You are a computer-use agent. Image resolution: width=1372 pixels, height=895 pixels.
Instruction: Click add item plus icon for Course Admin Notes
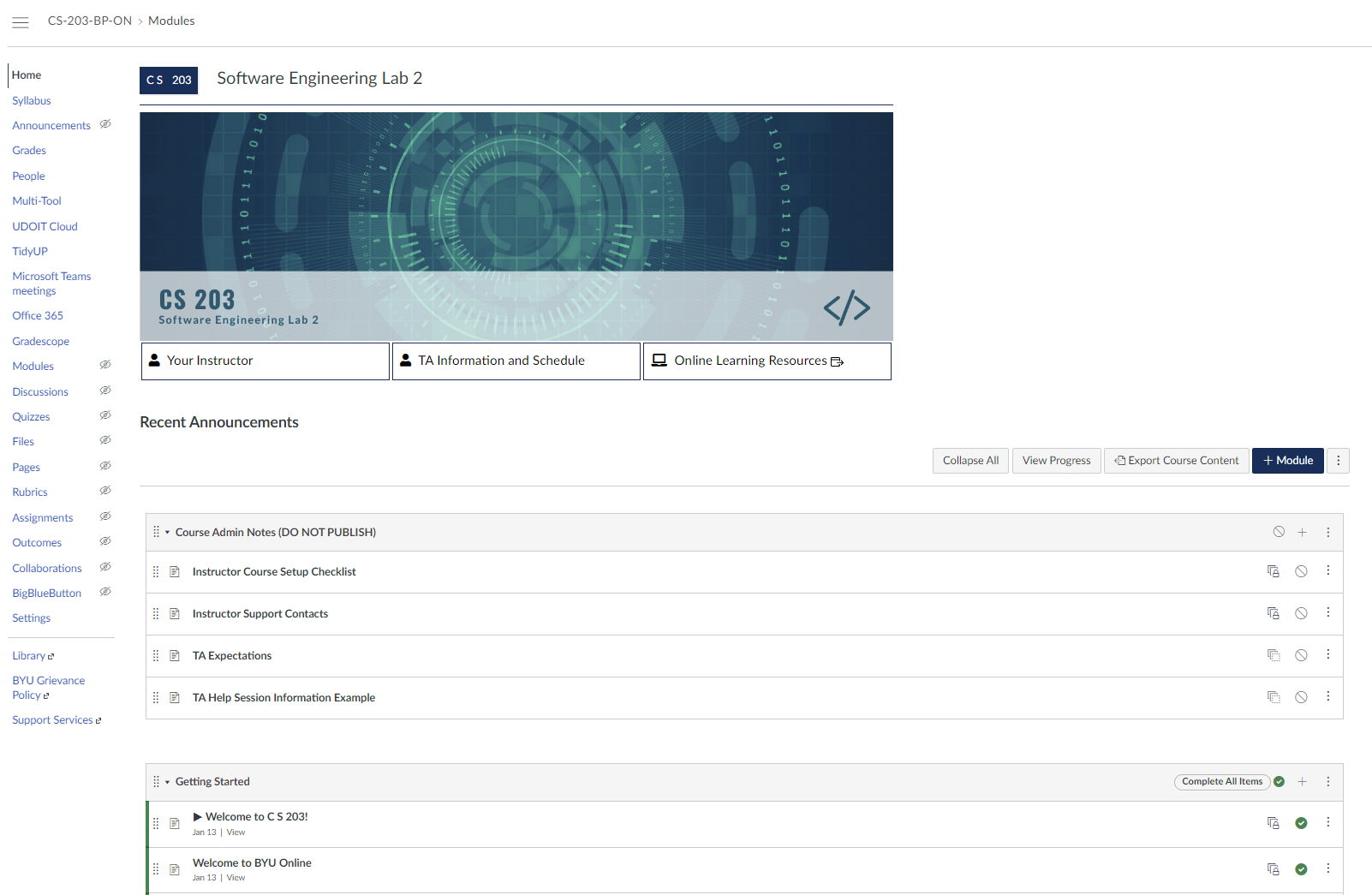[1302, 532]
